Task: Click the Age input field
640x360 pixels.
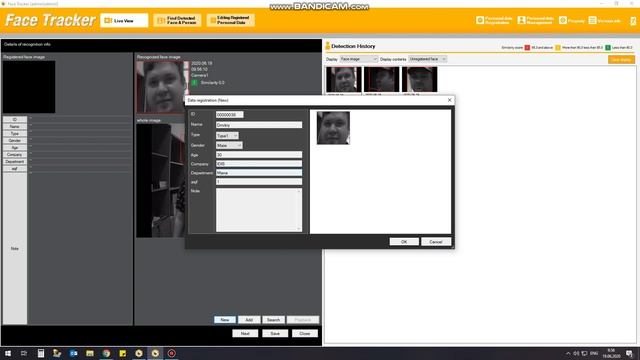Action: 259,155
